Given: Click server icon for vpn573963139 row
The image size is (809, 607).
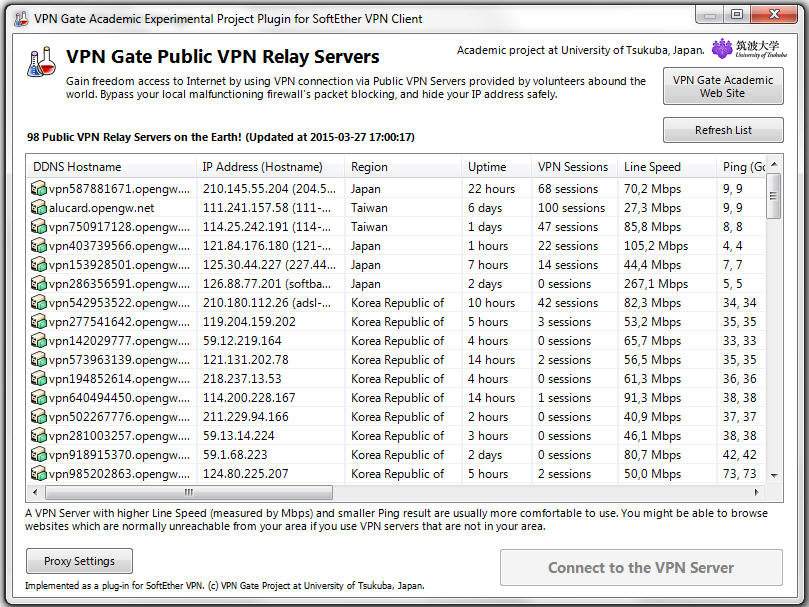Looking at the screenshot, I should tap(39, 359).
